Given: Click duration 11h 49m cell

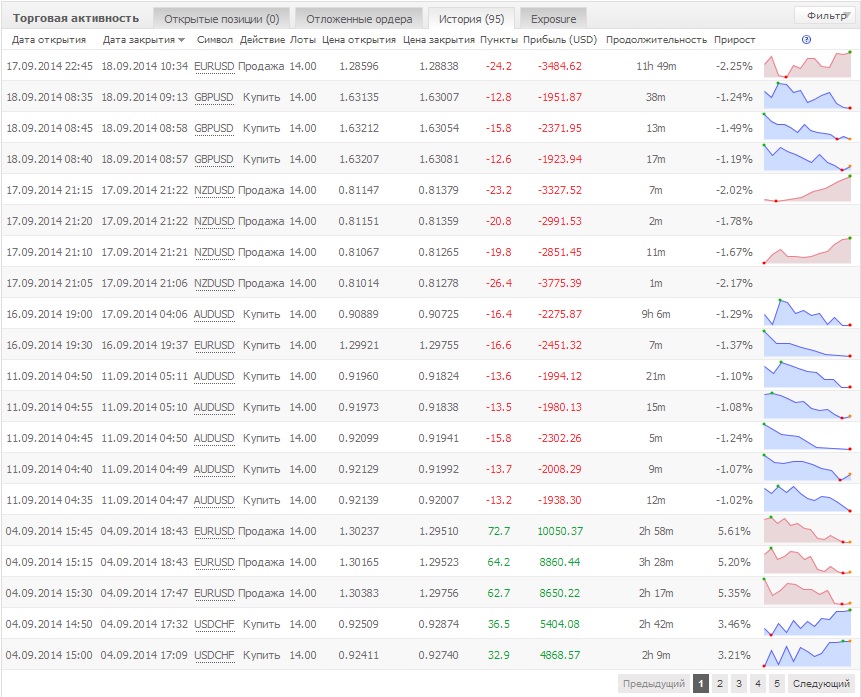Looking at the screenshot, I should [x=656, y=66].
